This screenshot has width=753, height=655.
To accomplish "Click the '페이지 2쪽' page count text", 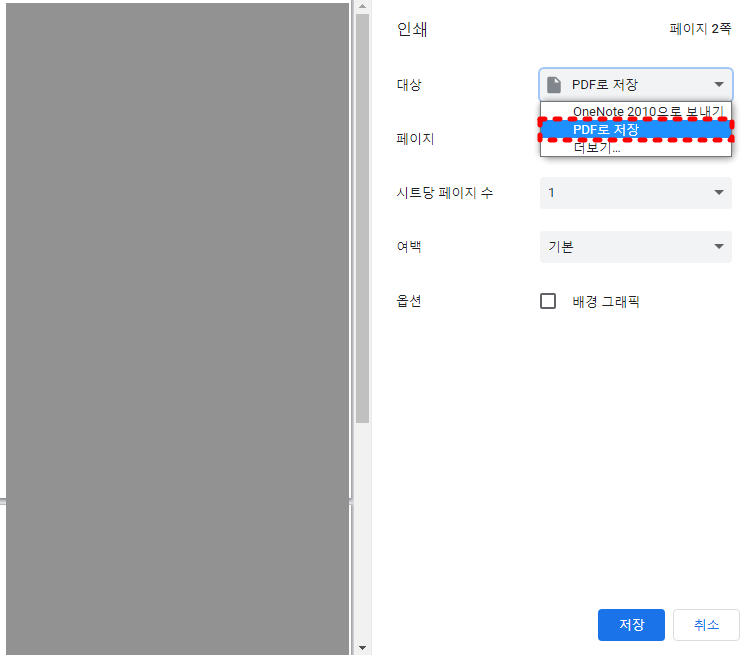I will click(700, 29).
